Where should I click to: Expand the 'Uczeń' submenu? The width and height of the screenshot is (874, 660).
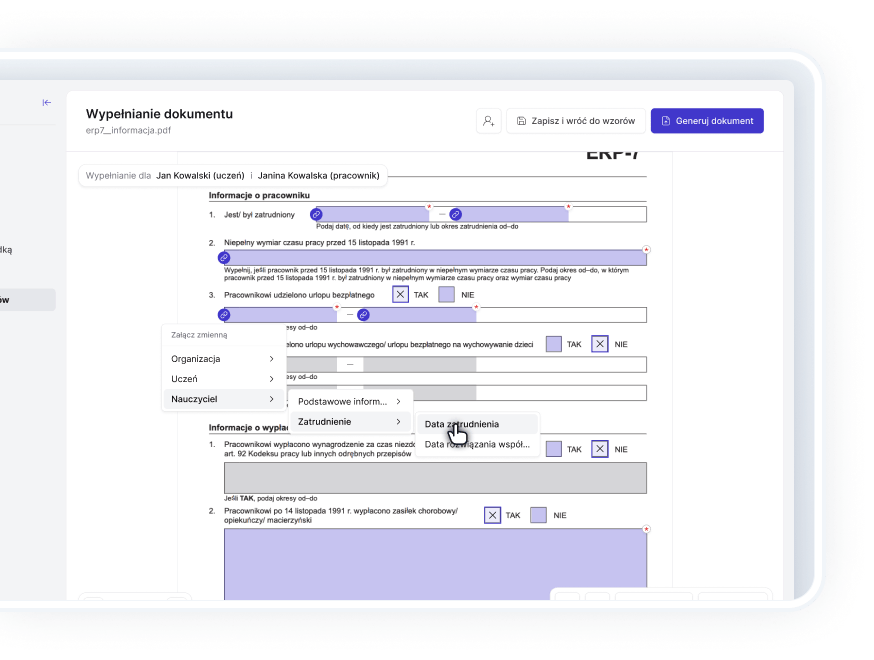[222, 379]
